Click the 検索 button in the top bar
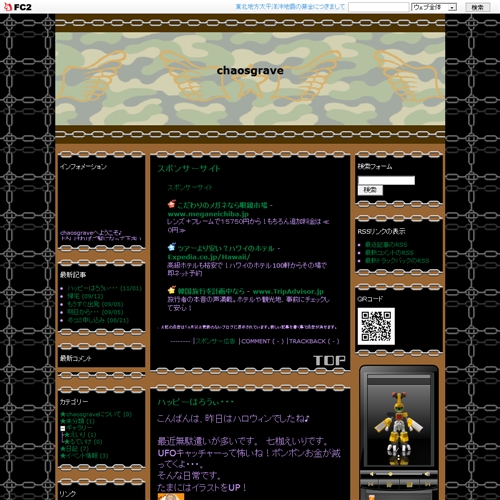500x500 pixels. click(x=478, y=7)
